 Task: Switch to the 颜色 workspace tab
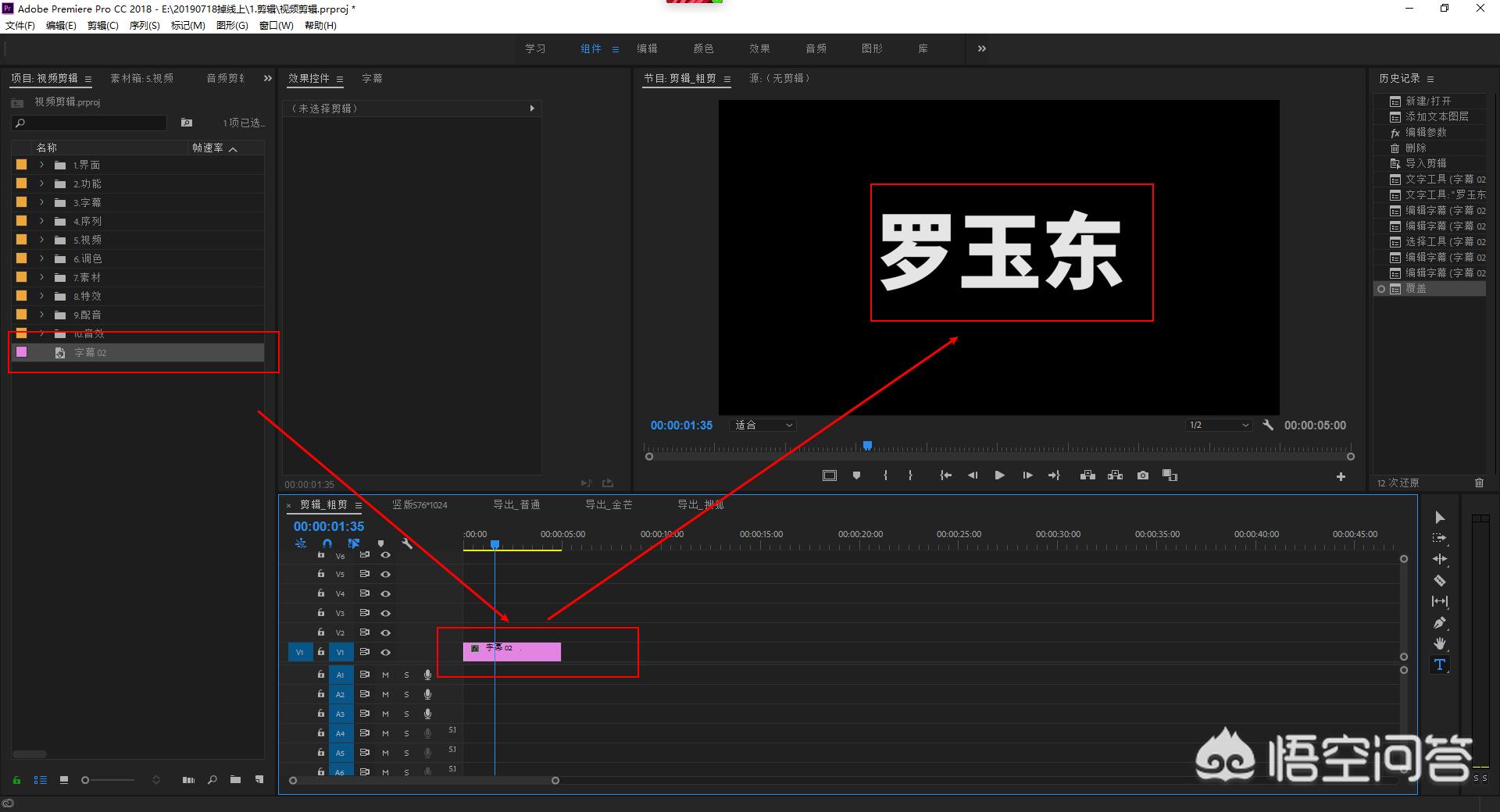[702, 48]
